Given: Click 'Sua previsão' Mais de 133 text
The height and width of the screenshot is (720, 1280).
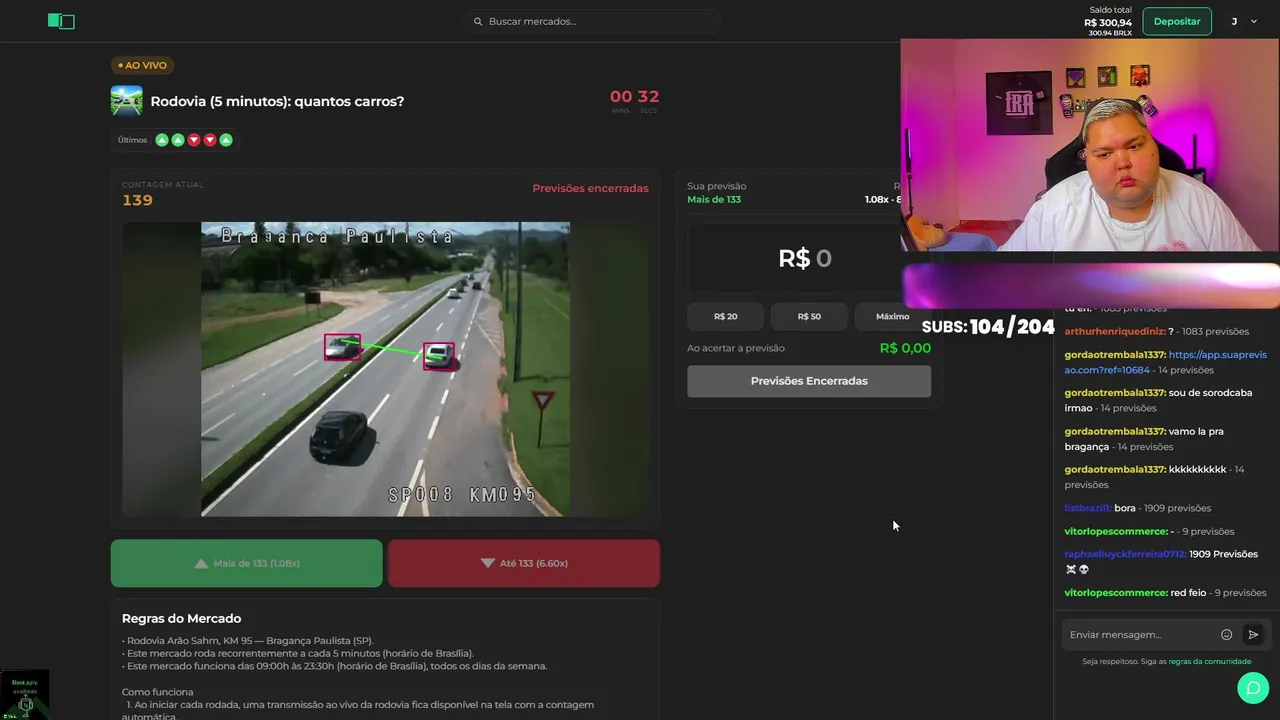Looking at the screenshot, I should (x=714, y=199).
